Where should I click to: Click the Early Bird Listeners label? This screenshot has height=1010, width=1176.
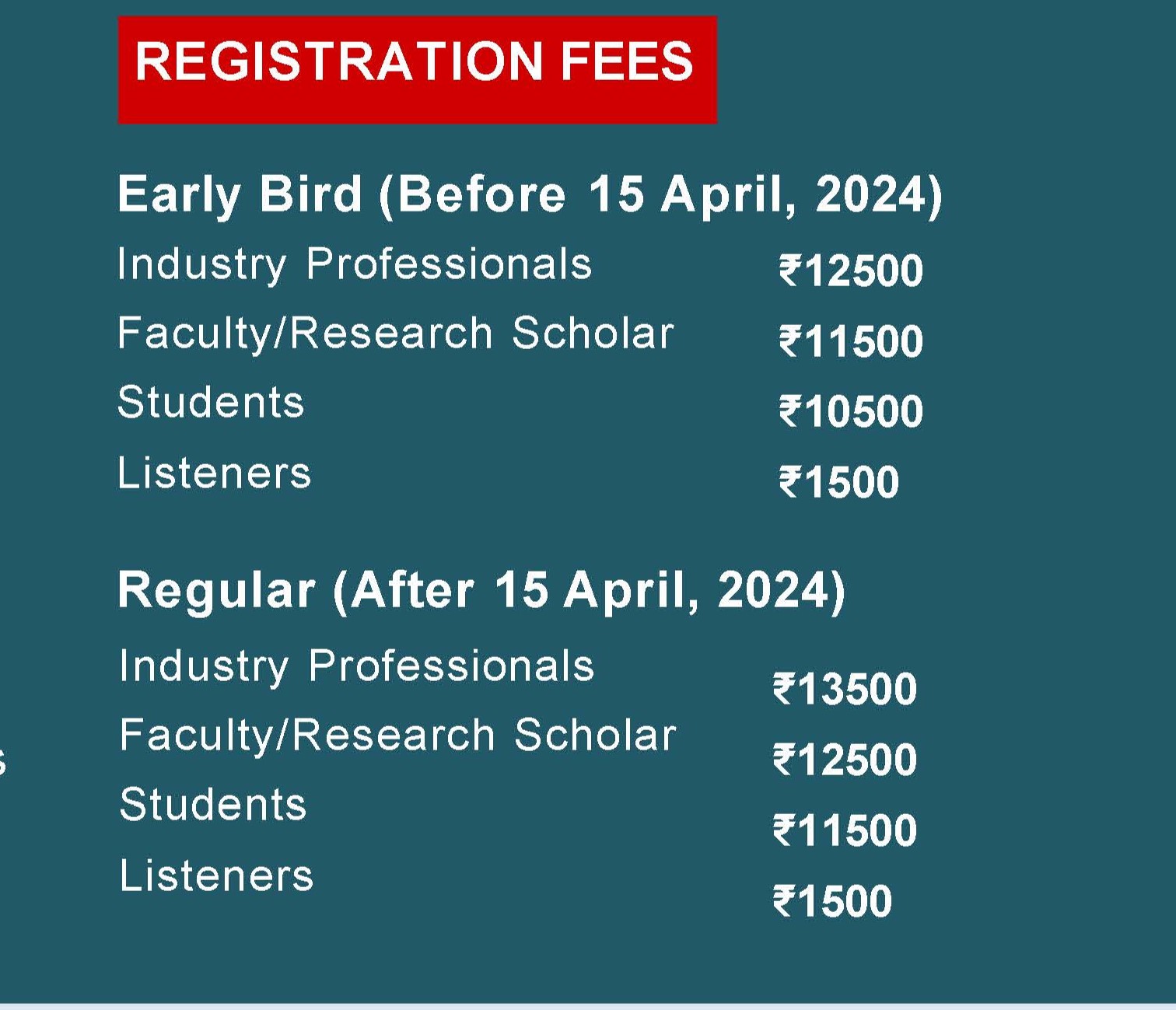(214, 473)
